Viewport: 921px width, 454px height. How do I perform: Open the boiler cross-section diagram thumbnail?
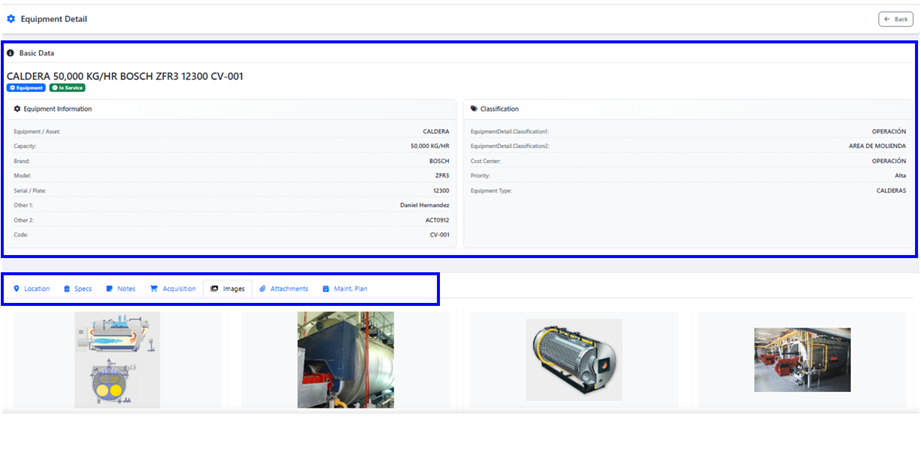pos(117,359)
